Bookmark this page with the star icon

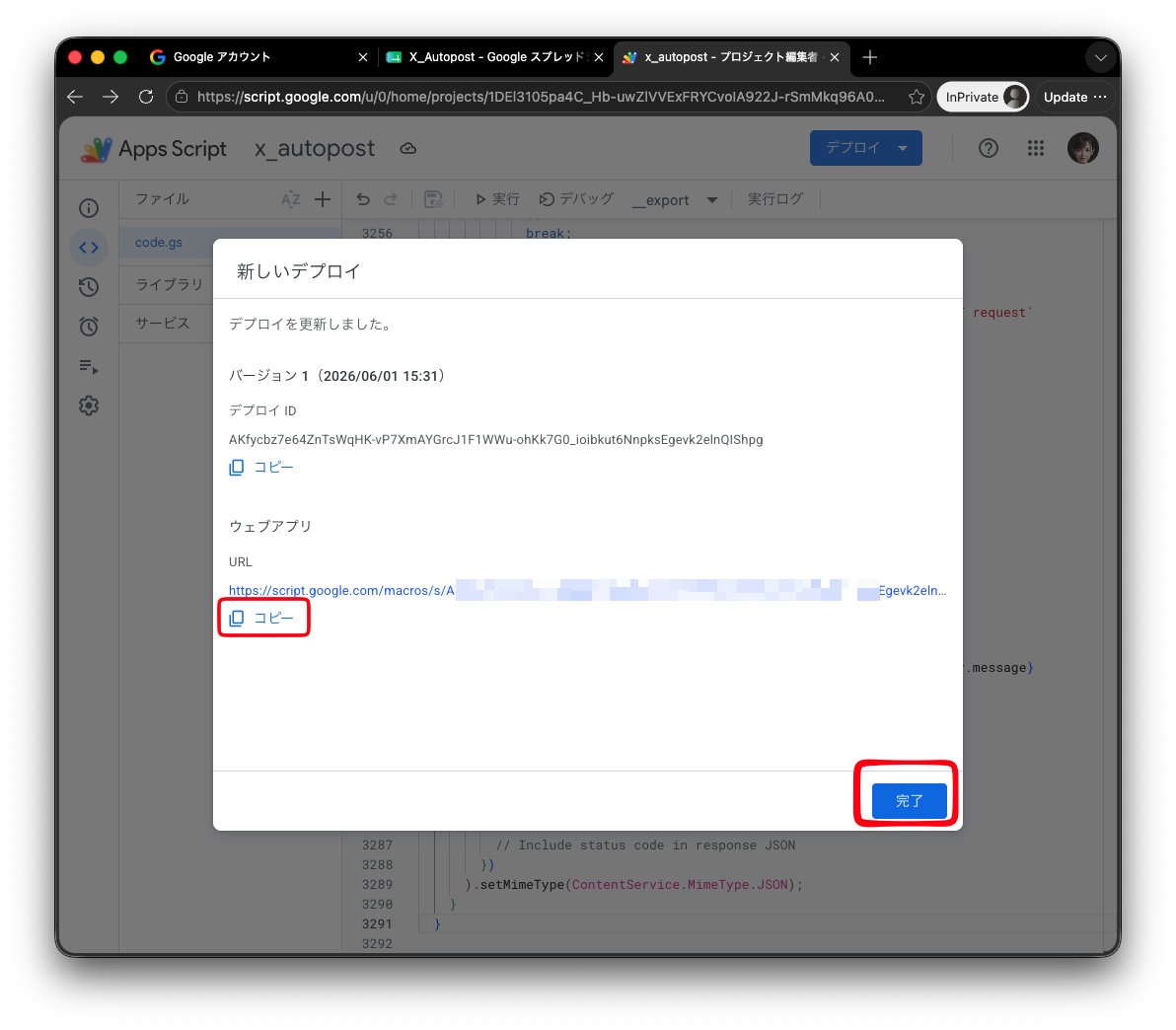[x=916, y=97]
